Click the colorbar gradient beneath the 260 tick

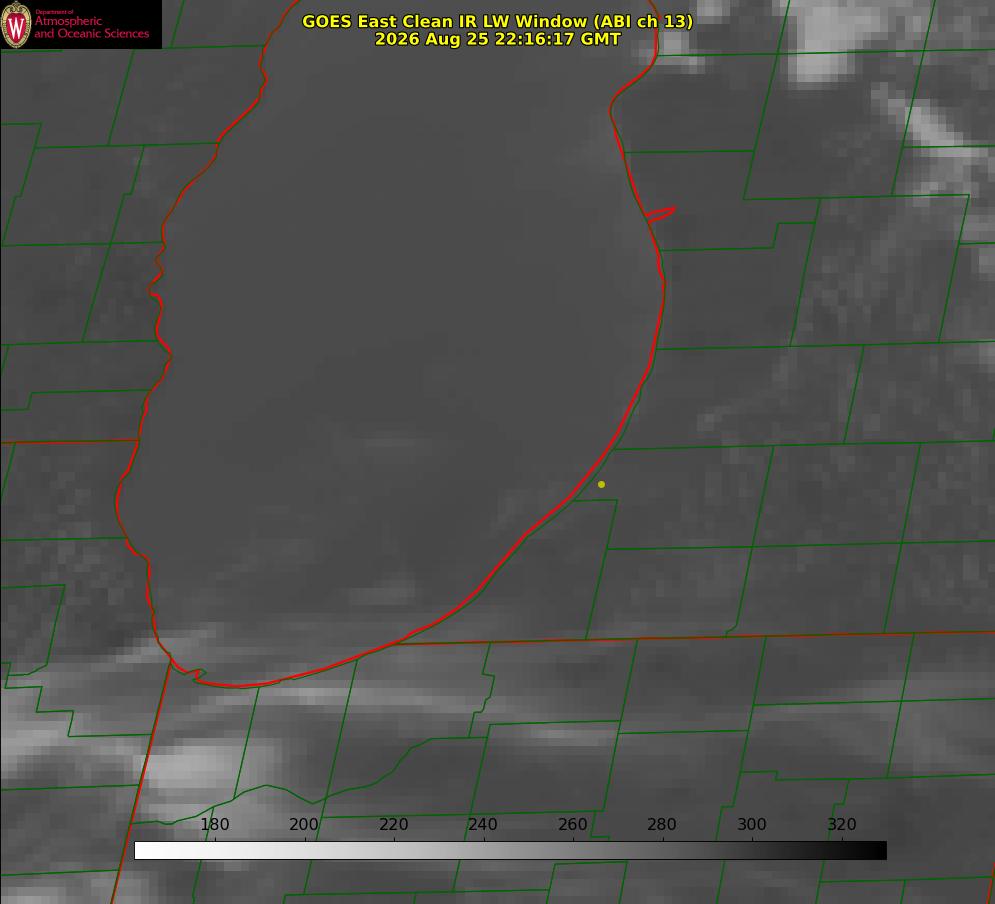[574, 851]
